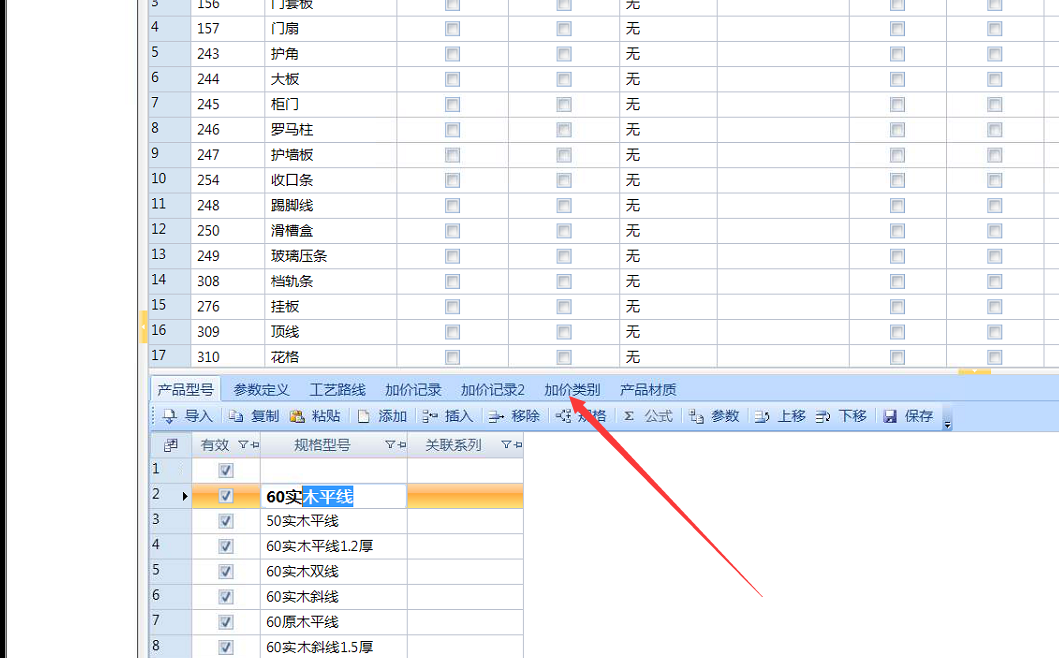
Task: Tick first checkbox in 罗马柱 row
Action: (453, 129)
